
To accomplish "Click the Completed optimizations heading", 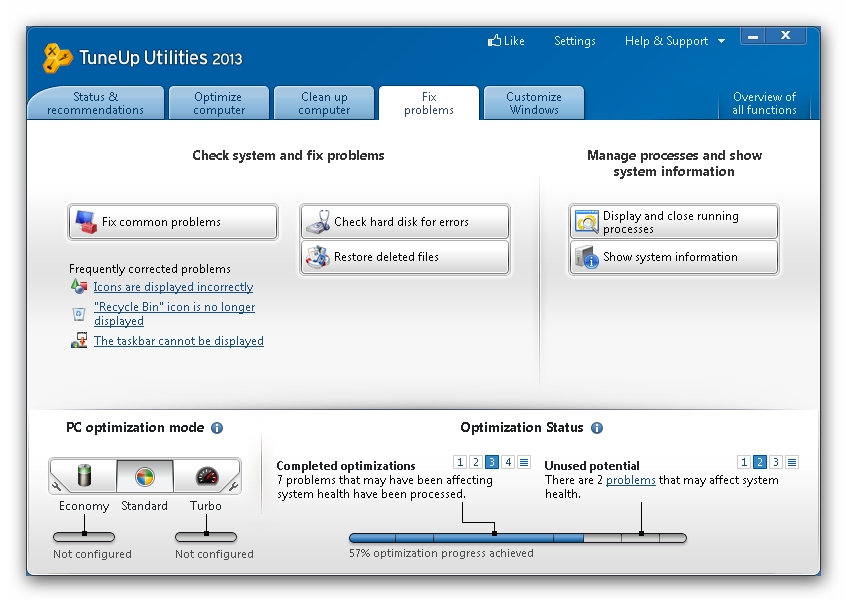I will [x=346, y=466].
